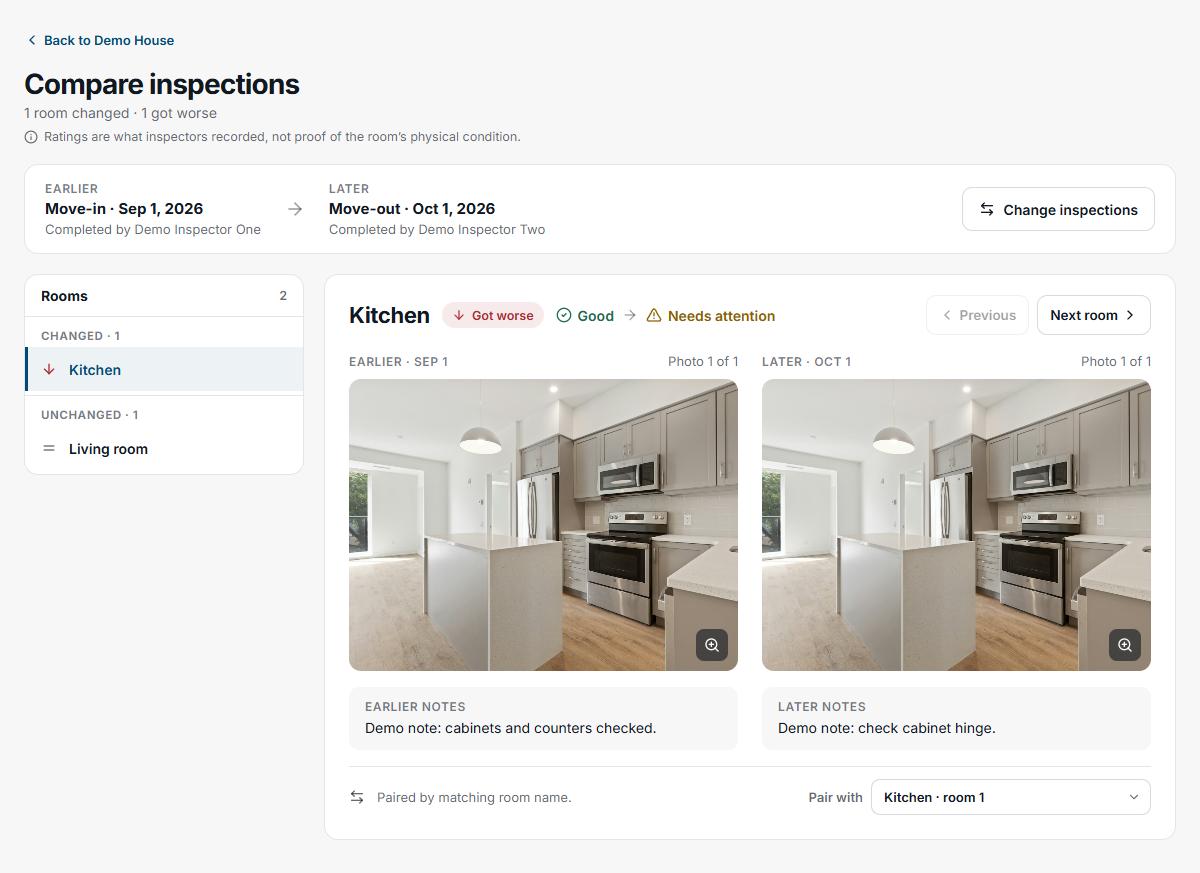Click the equals icon beside Living room
Viewport: 1200px width, 873px height.
tap(49, 449)
